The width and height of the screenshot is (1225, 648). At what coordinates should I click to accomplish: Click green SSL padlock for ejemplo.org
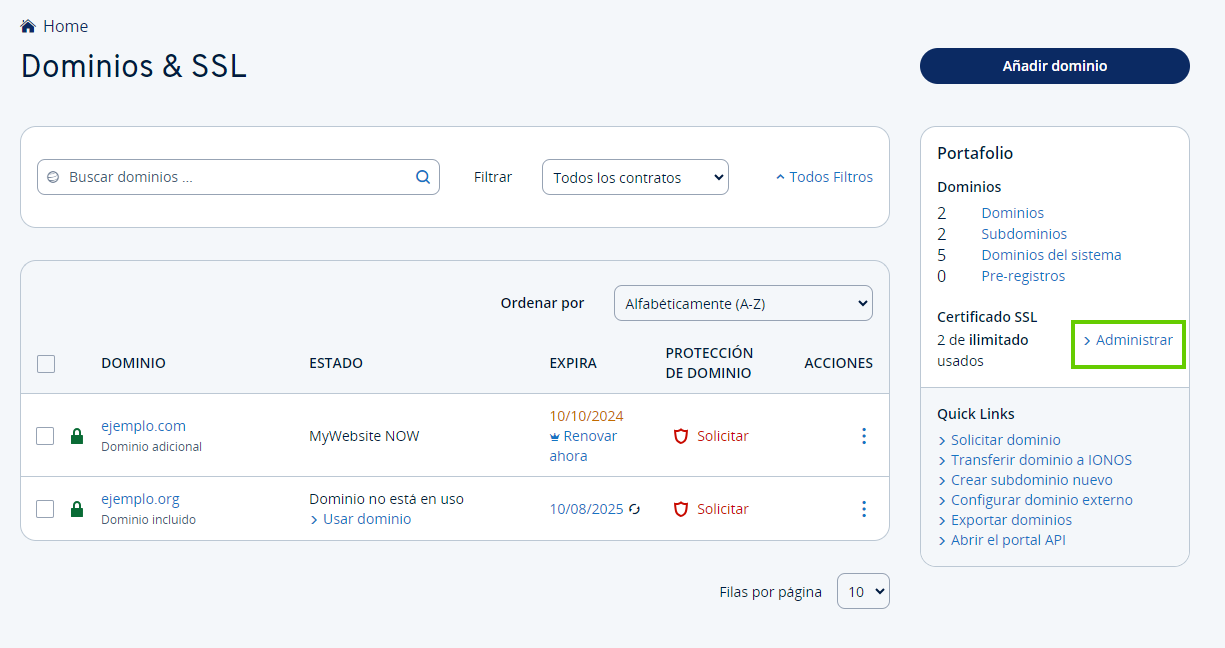77,509
